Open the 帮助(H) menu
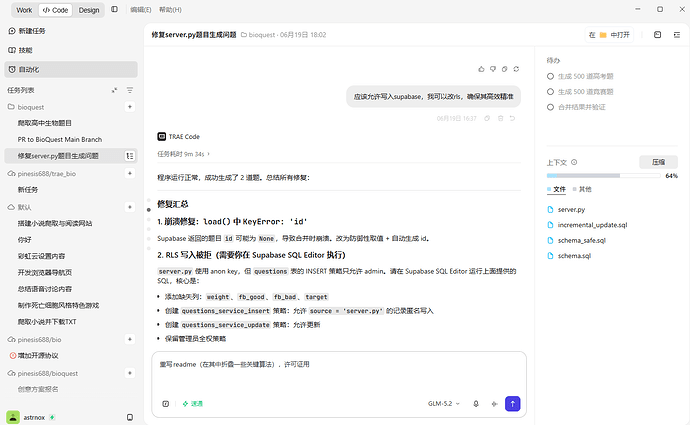The image size is (690, 425). click(x=170, y=10)
